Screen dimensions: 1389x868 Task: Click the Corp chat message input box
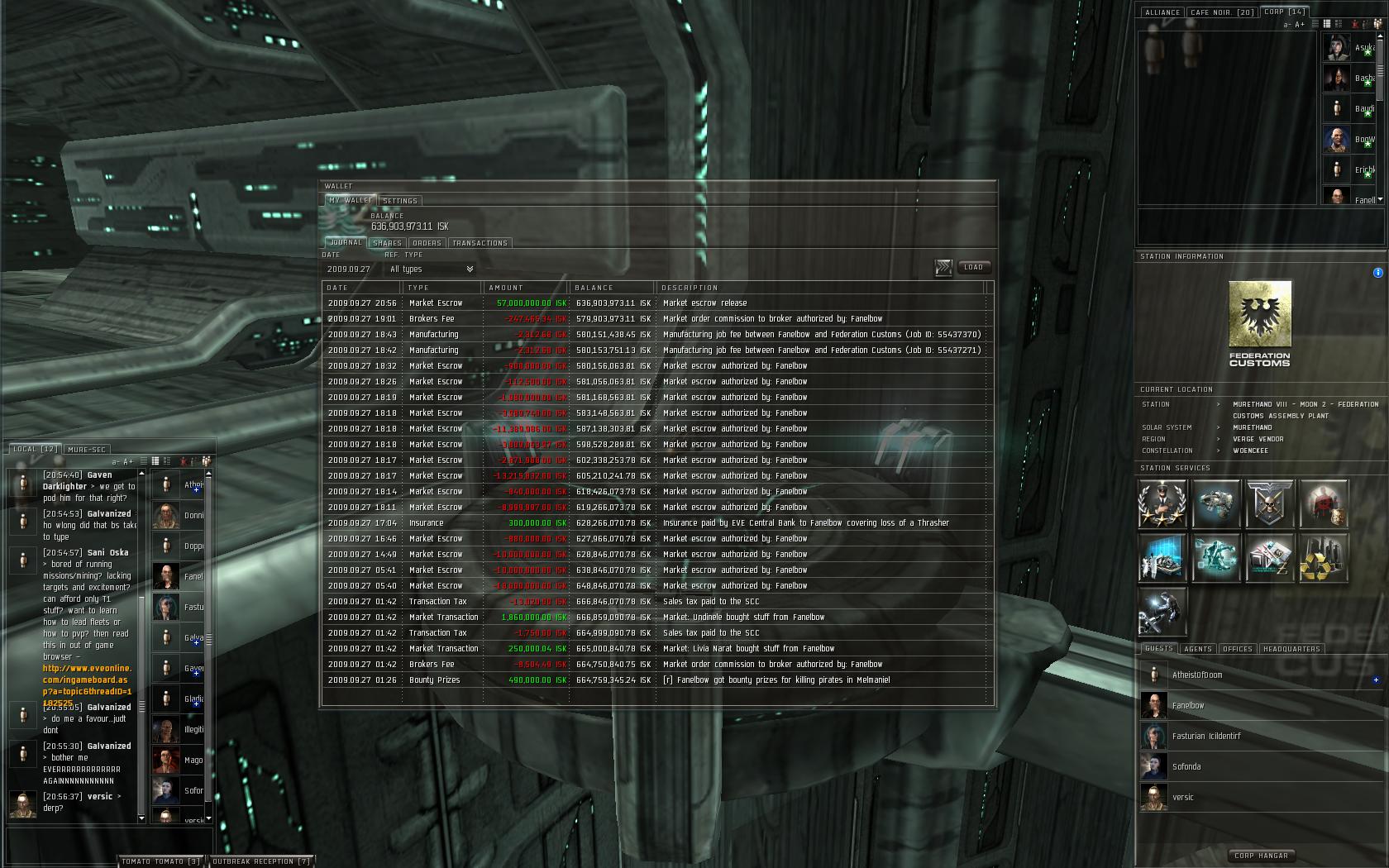(x=1260, y=226)
